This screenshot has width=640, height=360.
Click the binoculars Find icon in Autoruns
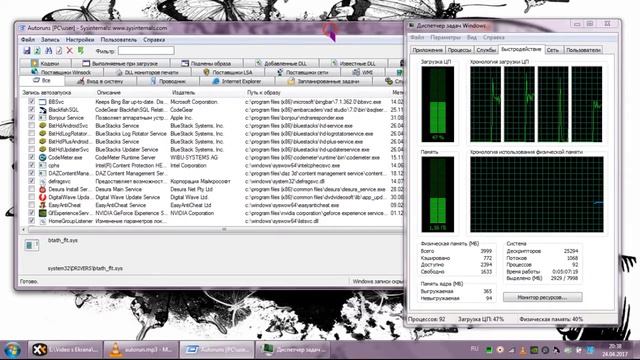tap(49, 51)
